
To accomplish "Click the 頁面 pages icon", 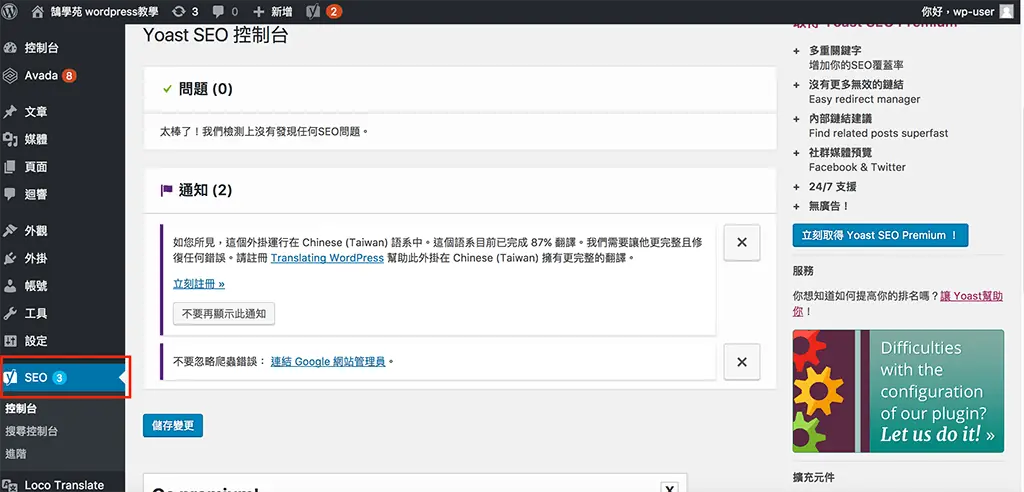I will coord(10,167).
